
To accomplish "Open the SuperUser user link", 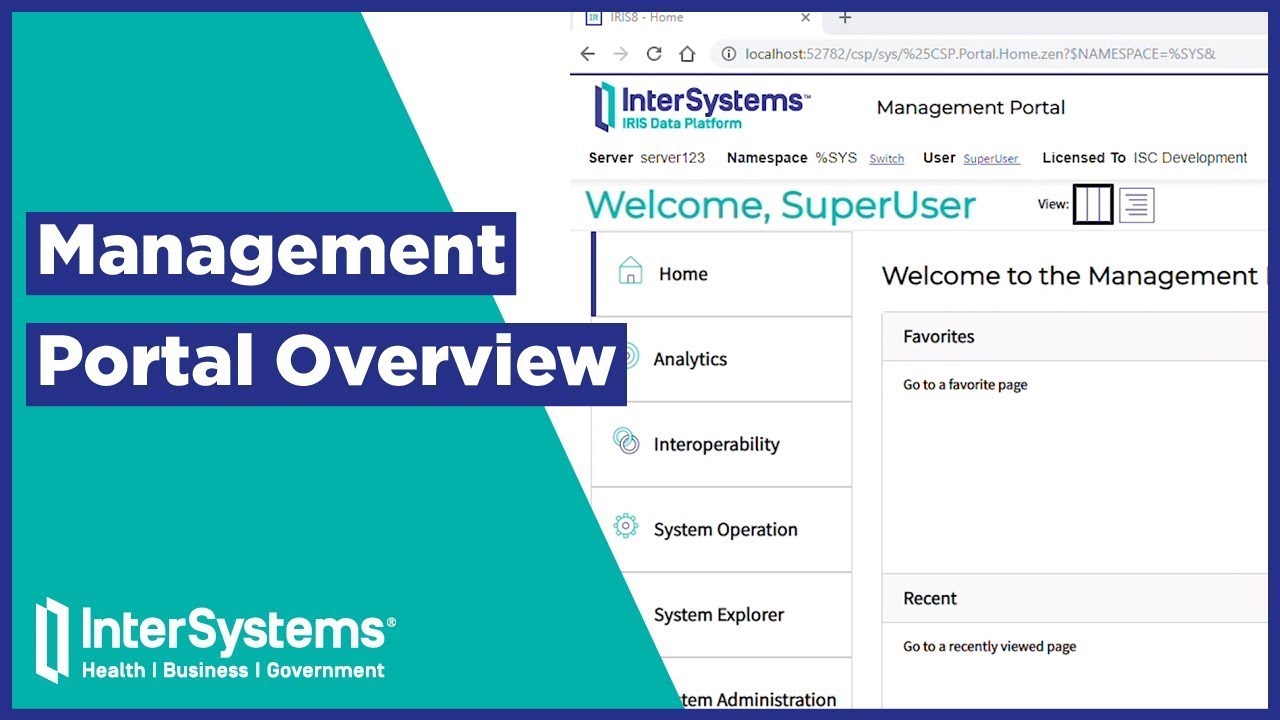I will coord(991,159).
